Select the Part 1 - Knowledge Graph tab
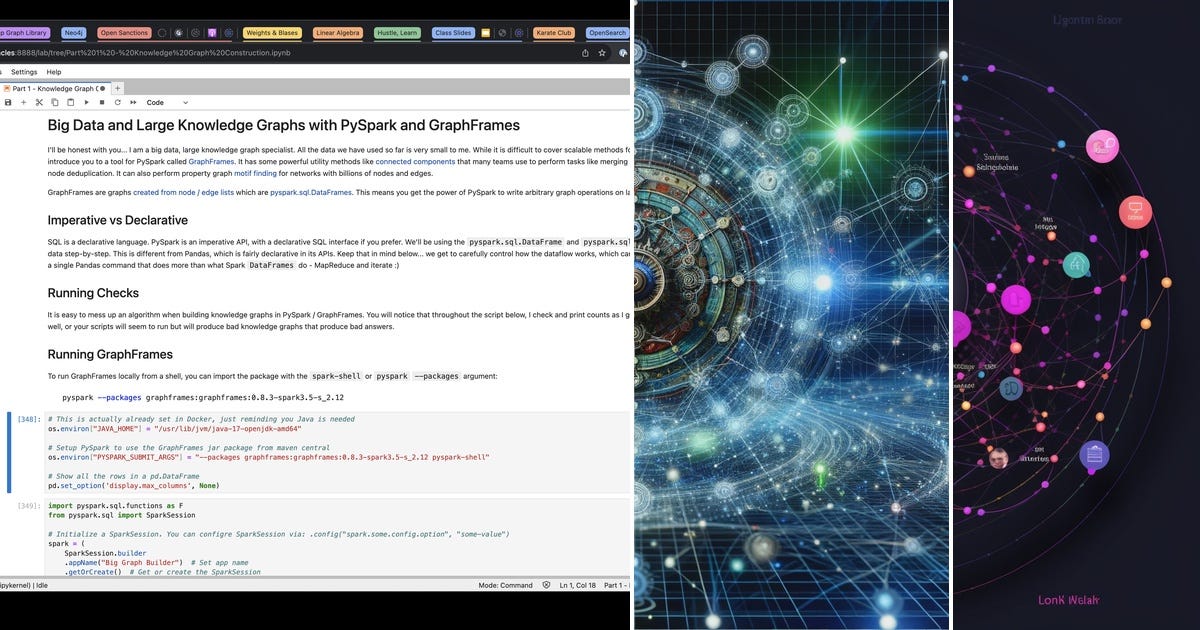The image size is (1200, 630). click(x=55, y=88)
